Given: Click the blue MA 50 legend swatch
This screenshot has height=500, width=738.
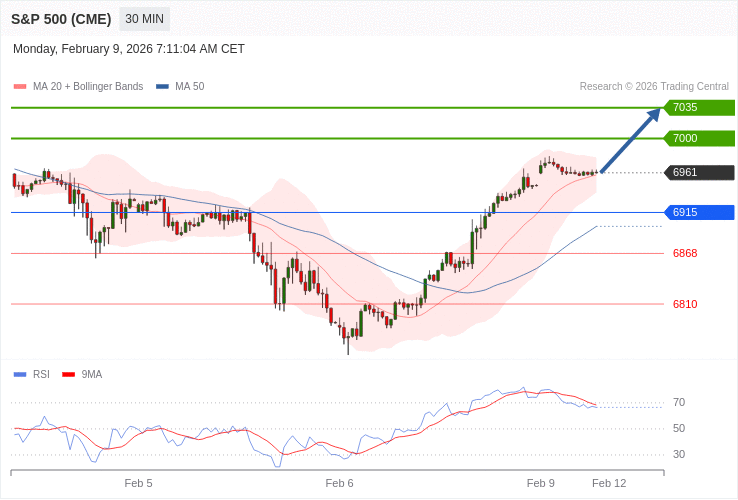Looking at the screenshot, I should coord(162,87).
